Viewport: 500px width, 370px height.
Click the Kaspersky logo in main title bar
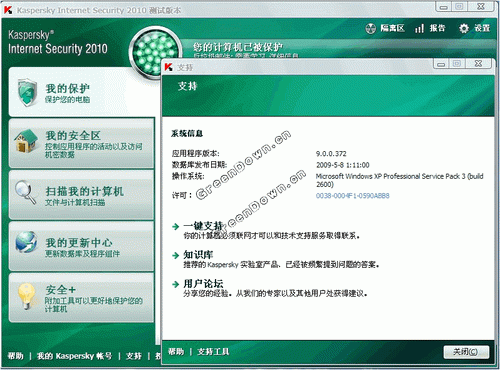click(x=8, y=10)
